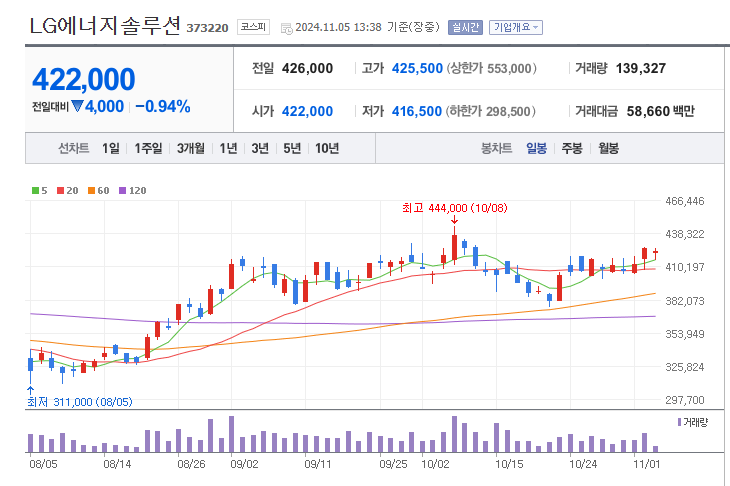Click the 297,700 price axis label

(685, 400)
